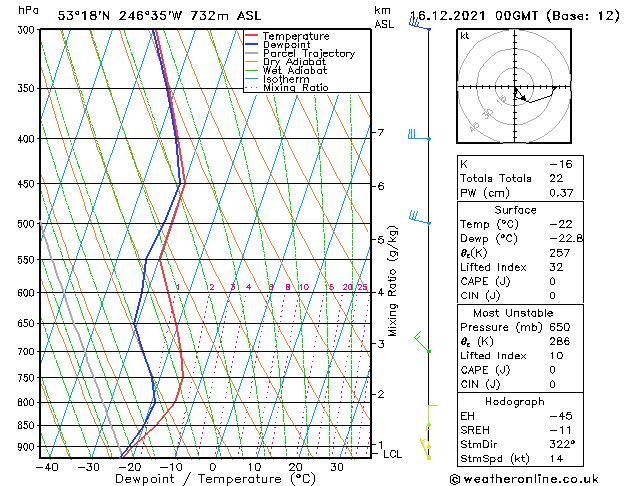Click the LCL marker label

pos(392,454)
